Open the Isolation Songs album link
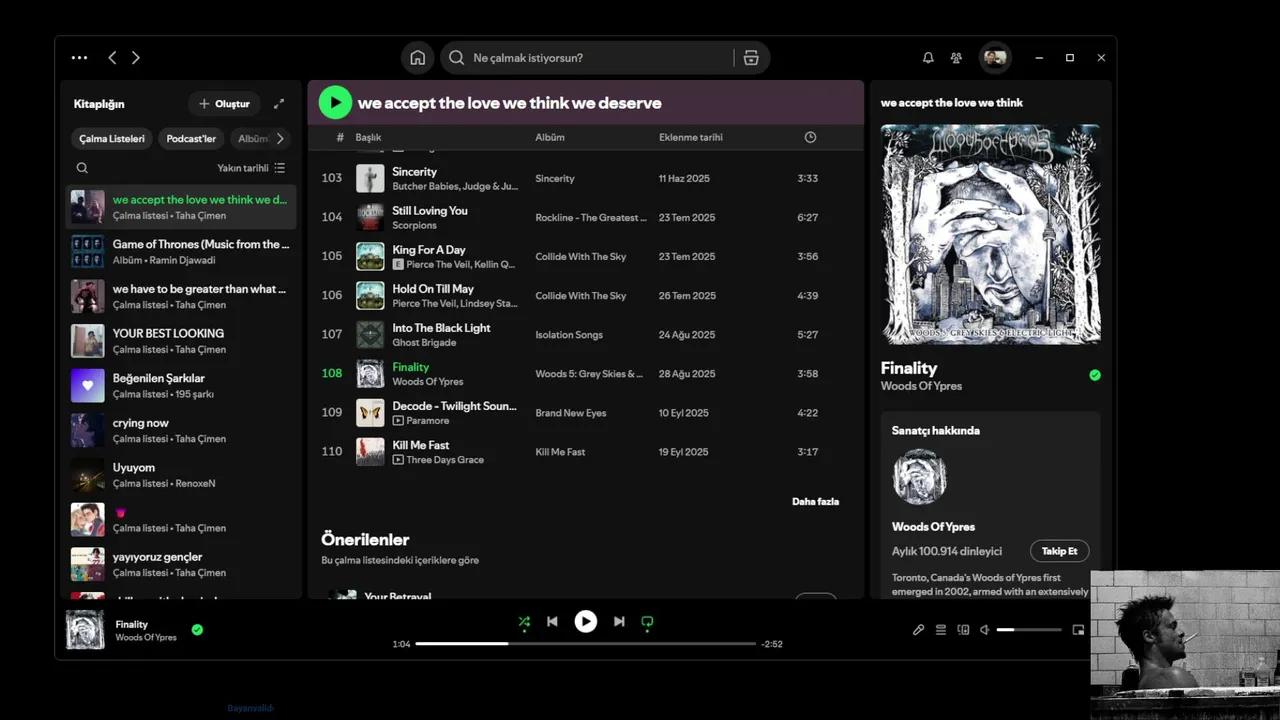 click(x=569, y=335)
